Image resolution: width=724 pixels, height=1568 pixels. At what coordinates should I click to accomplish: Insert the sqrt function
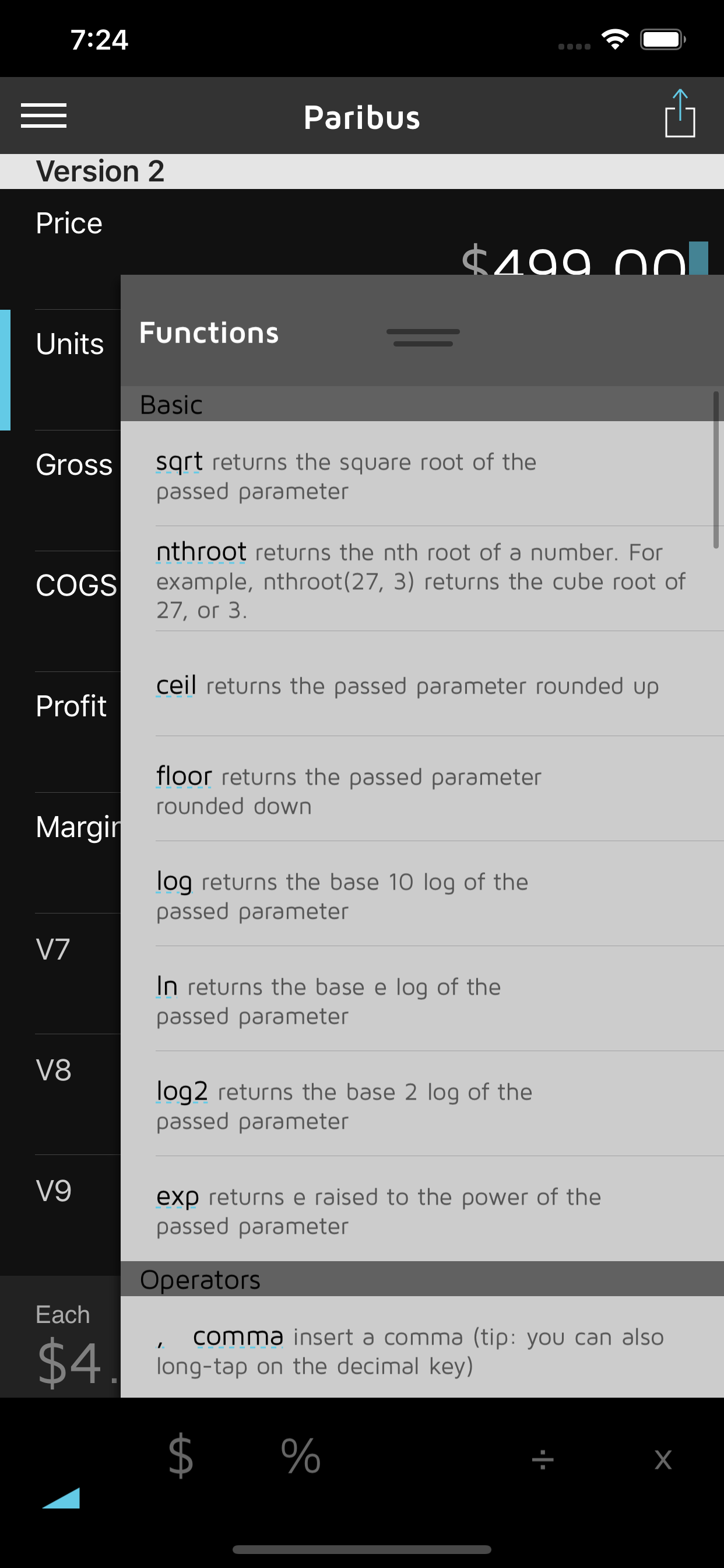[x=179, y=462]
